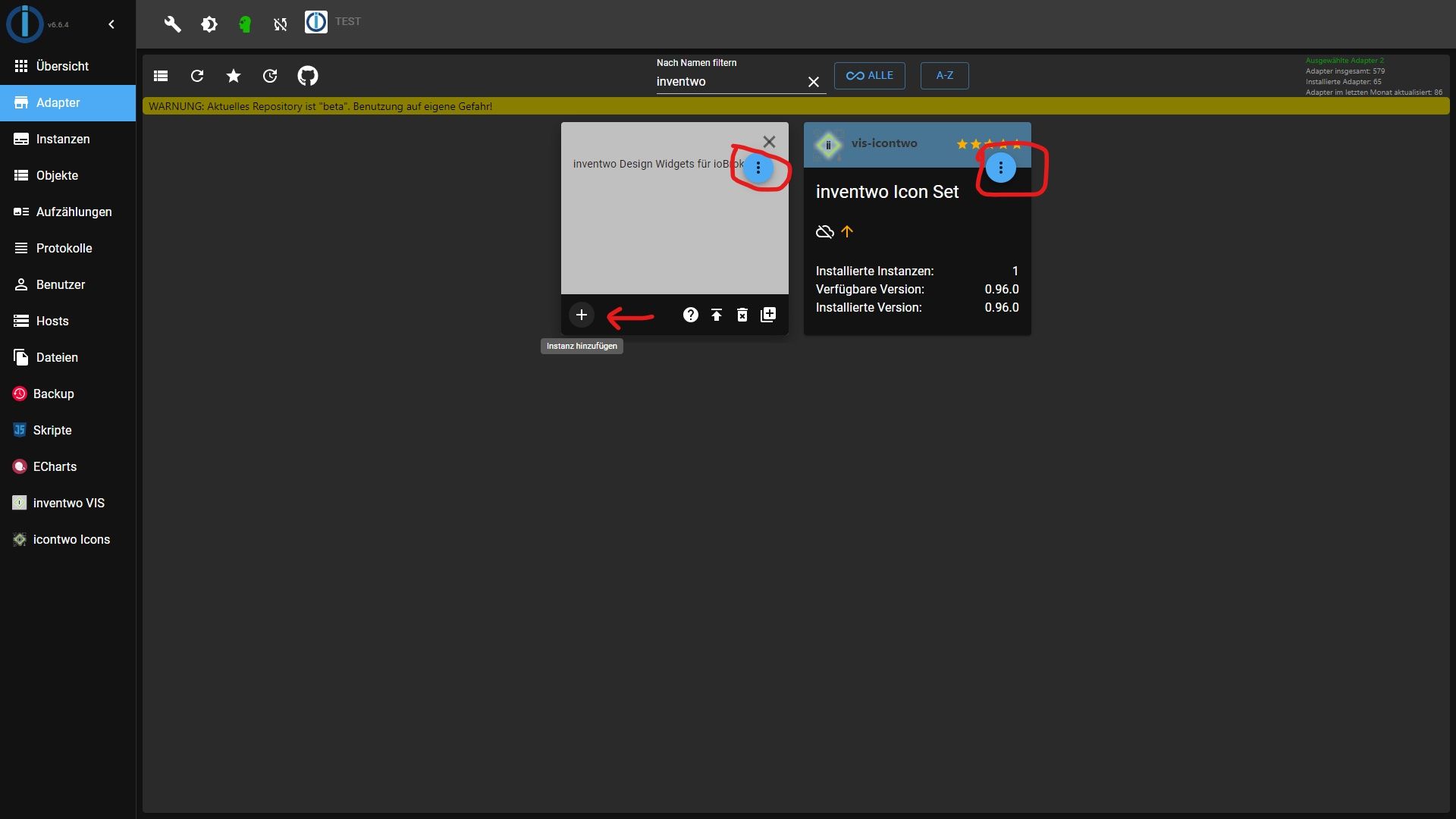Image resolution: width=1456 pixels, height=819 pixels.
Task: Click the green expert mode head icon
Action: 244,24
